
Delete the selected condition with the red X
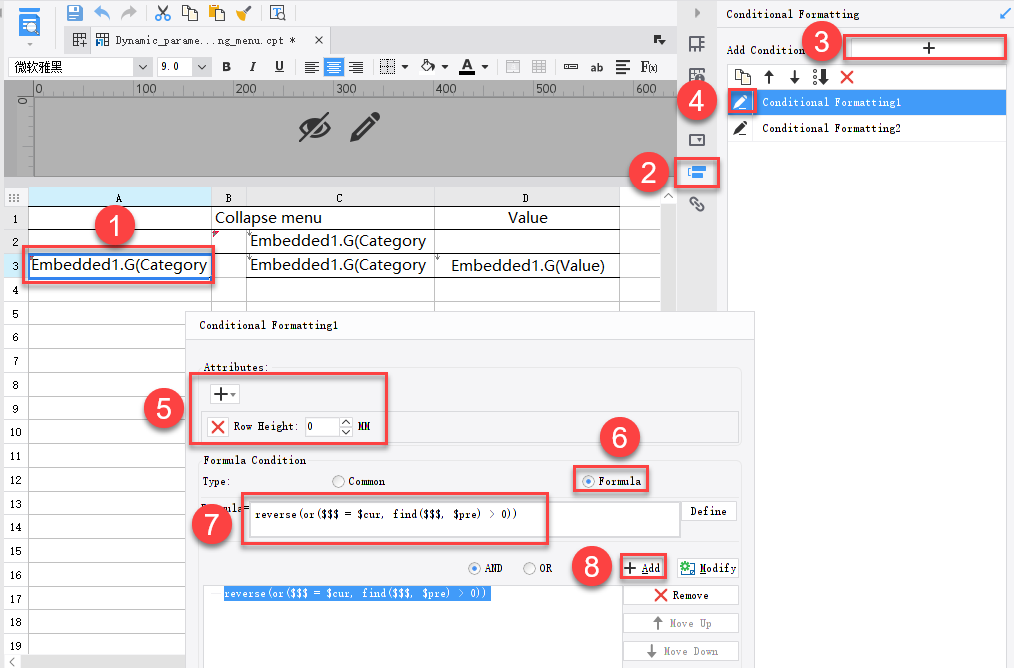click(847, 77)
